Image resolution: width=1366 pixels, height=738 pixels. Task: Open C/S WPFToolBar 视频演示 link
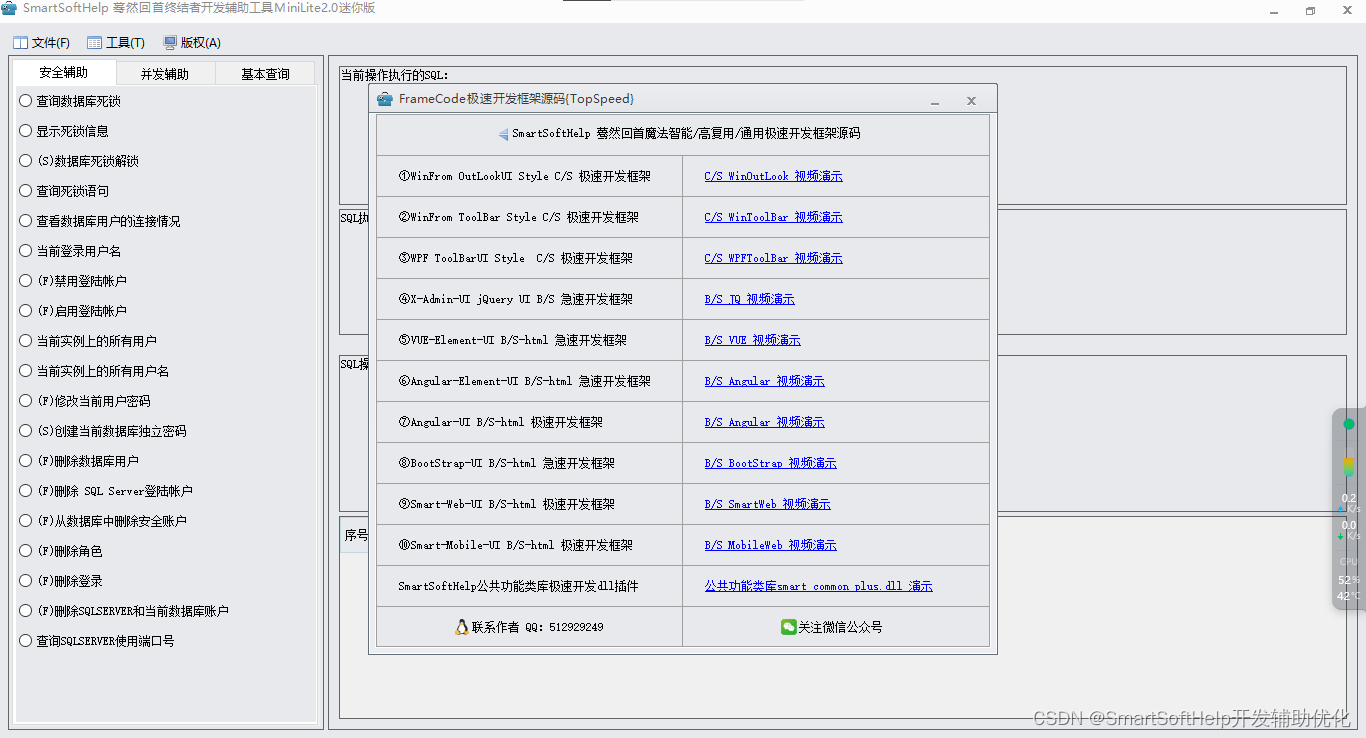point(773,258)
